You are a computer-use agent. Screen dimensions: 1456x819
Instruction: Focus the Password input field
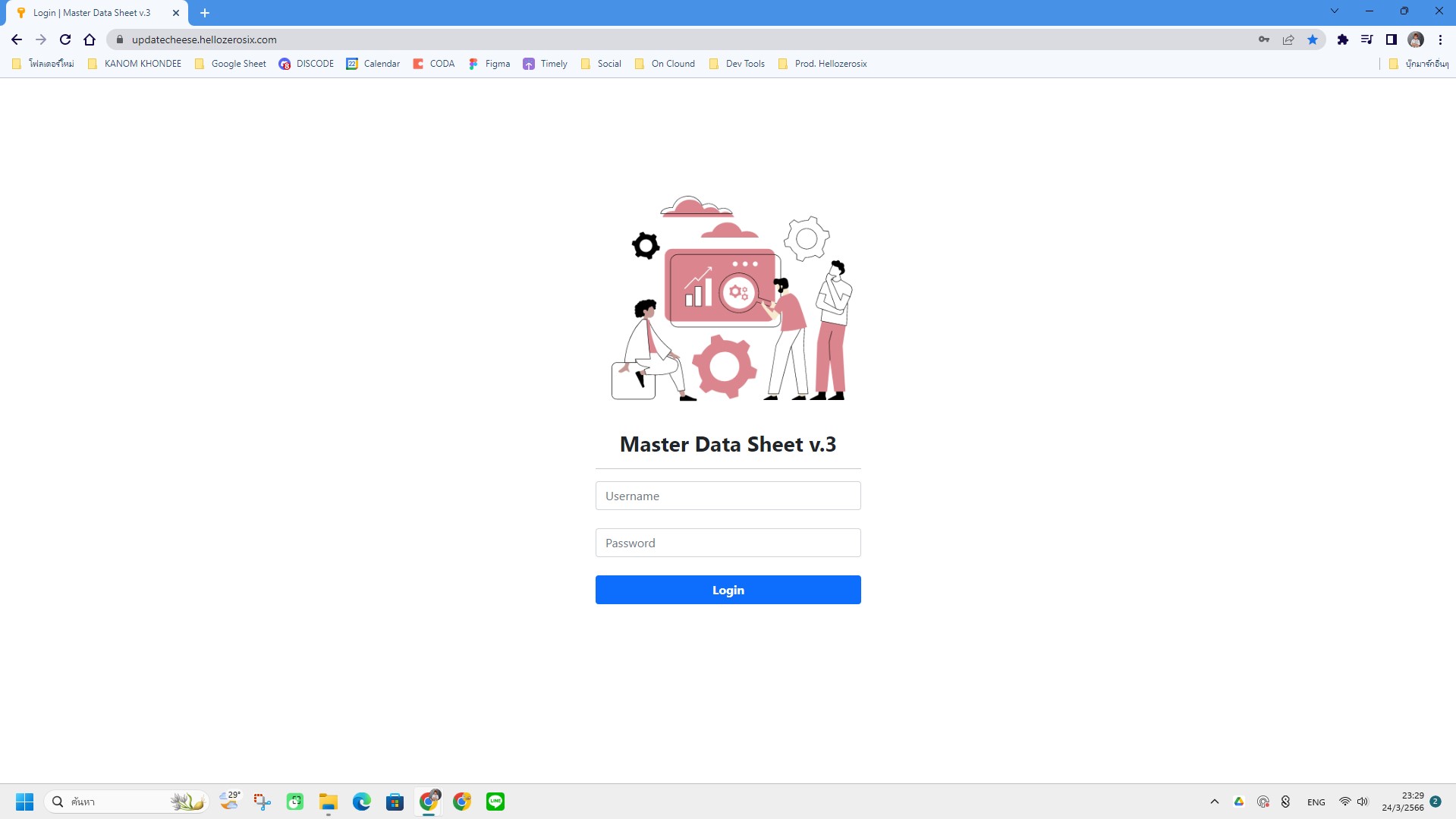(x=728, y=543)
